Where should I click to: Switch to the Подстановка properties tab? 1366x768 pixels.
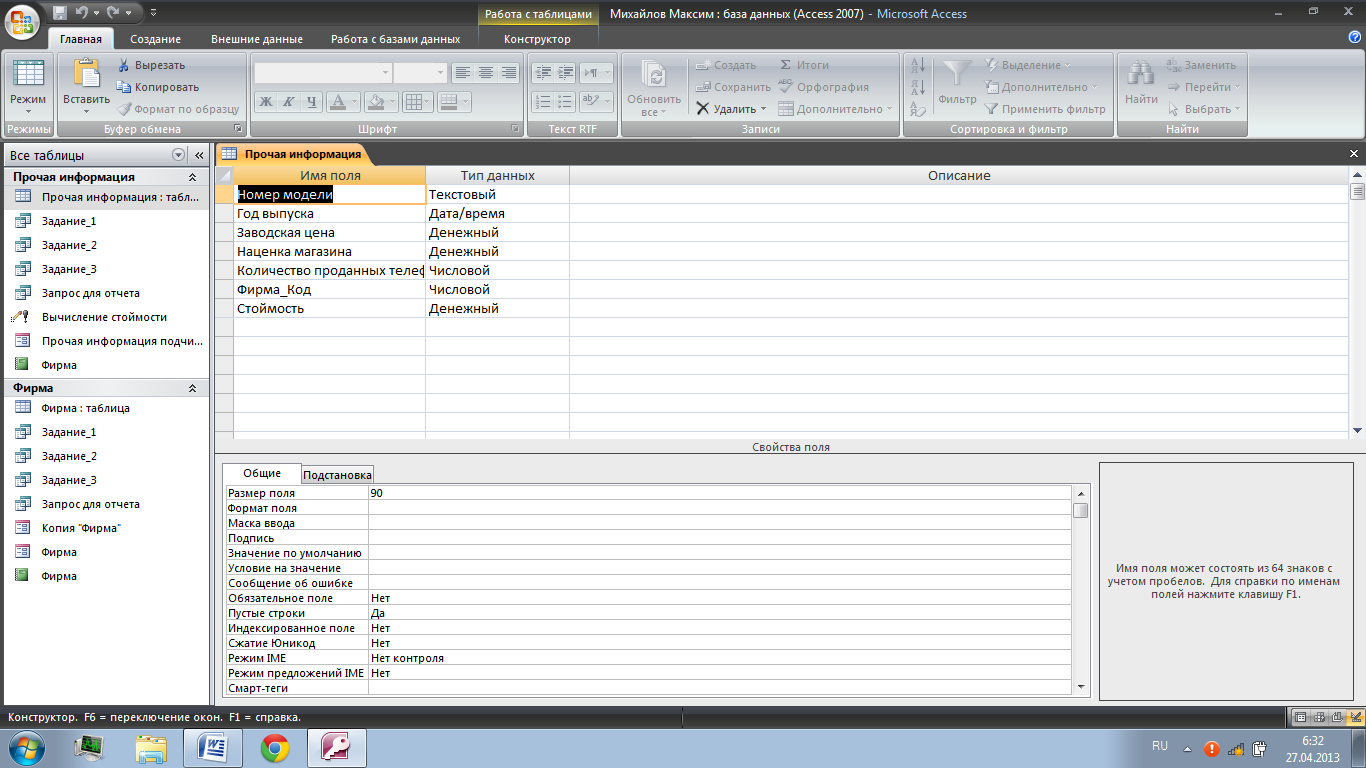pos(338,475)
